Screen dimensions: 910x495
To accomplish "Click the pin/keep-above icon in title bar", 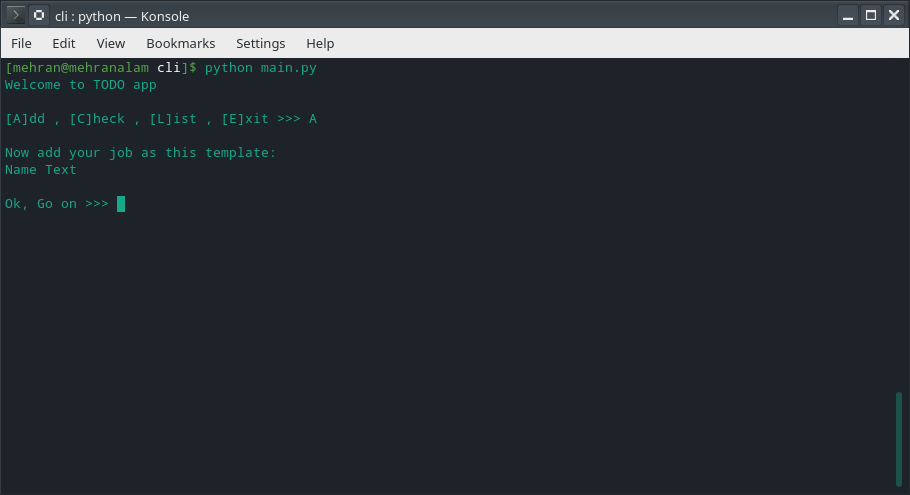I will tap(39, 15).
